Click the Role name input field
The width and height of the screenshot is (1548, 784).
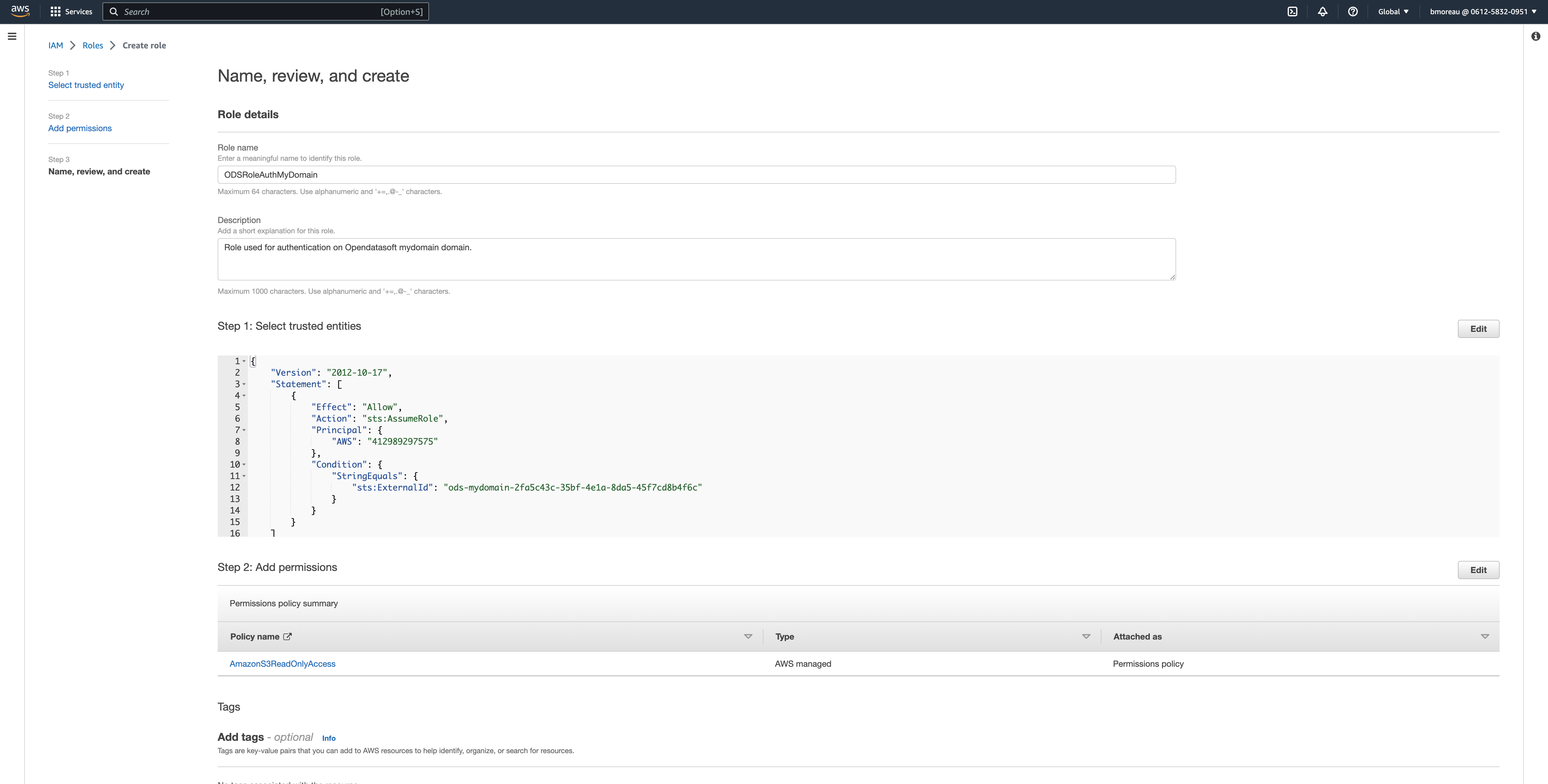(696, 175)
